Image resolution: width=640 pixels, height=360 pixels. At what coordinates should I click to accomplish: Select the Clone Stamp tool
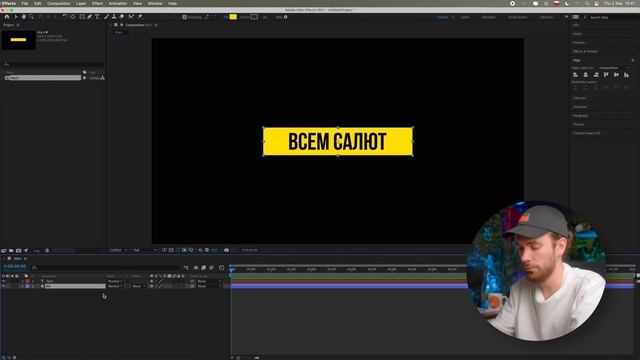click(114, 17)
